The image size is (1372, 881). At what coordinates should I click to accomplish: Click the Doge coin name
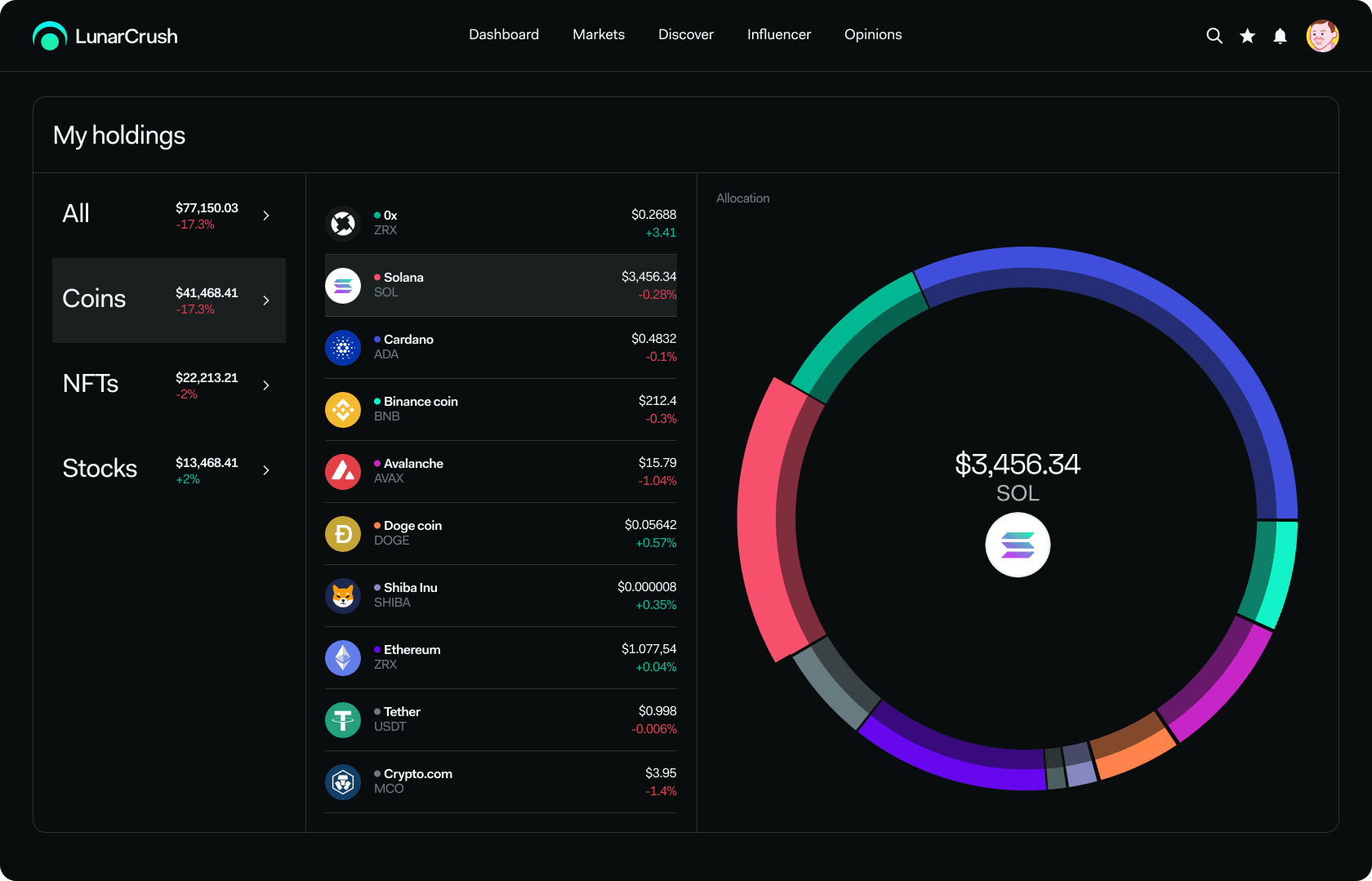(412, 526)
